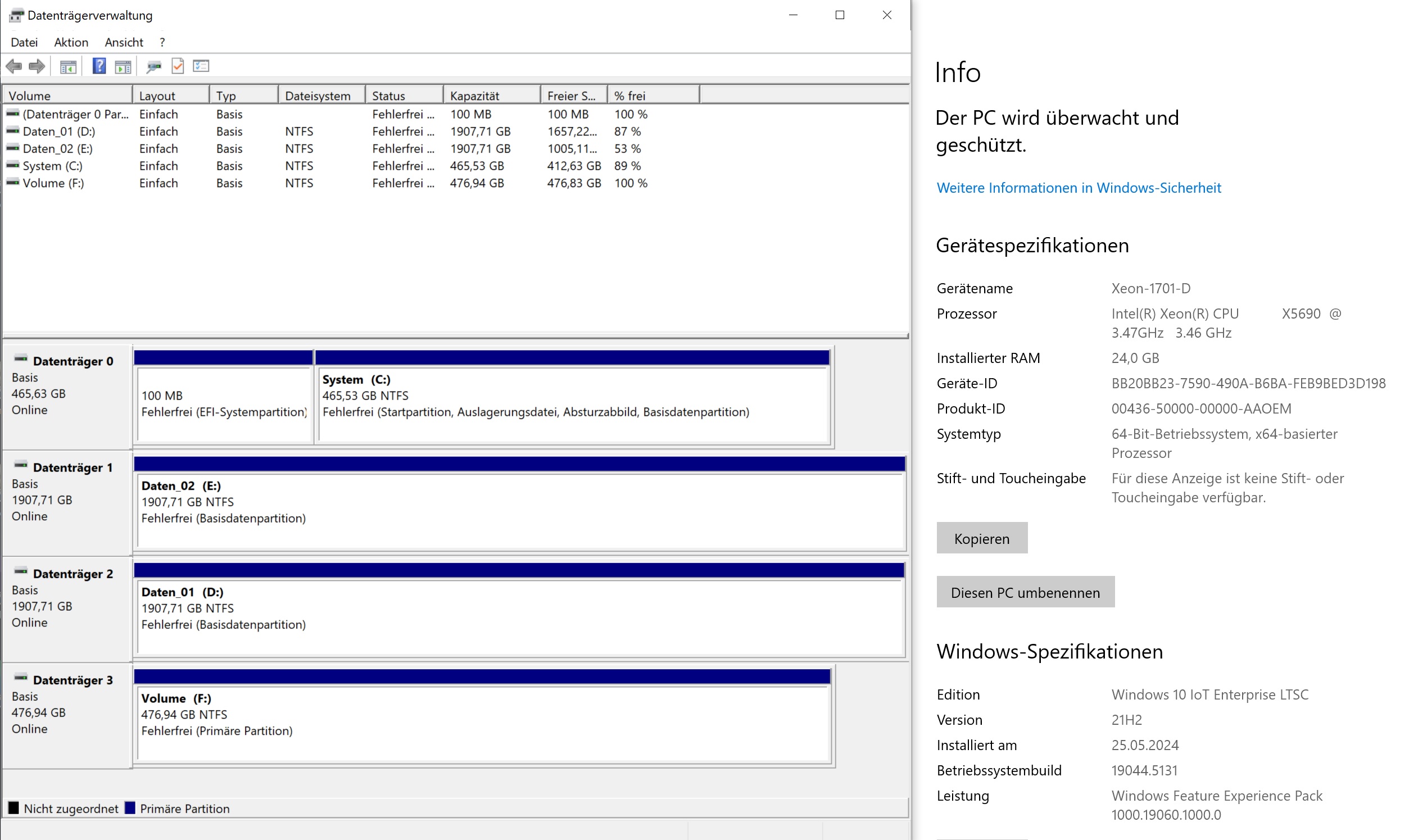Click the disk icon next to Datenträger 3
The height and width of the screenshot is (840, 1409).
pyautogui.click(x=21, y=678)
